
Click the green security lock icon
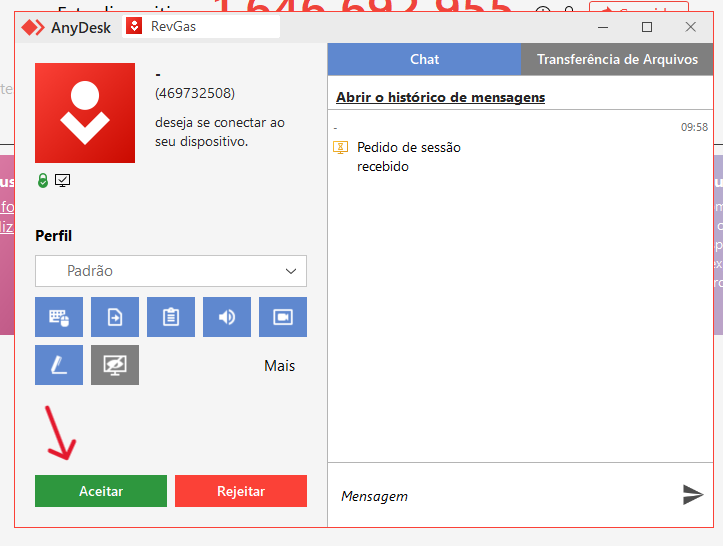42,180
